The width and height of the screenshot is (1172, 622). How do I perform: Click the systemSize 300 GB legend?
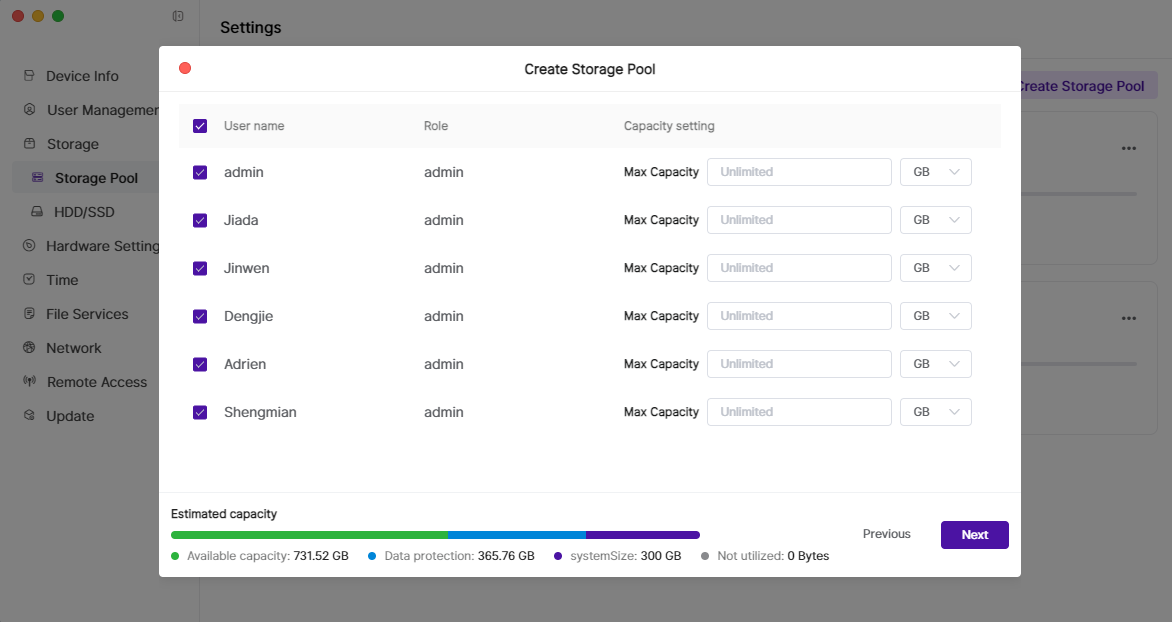pyautogui.click(x=617, y=555)
